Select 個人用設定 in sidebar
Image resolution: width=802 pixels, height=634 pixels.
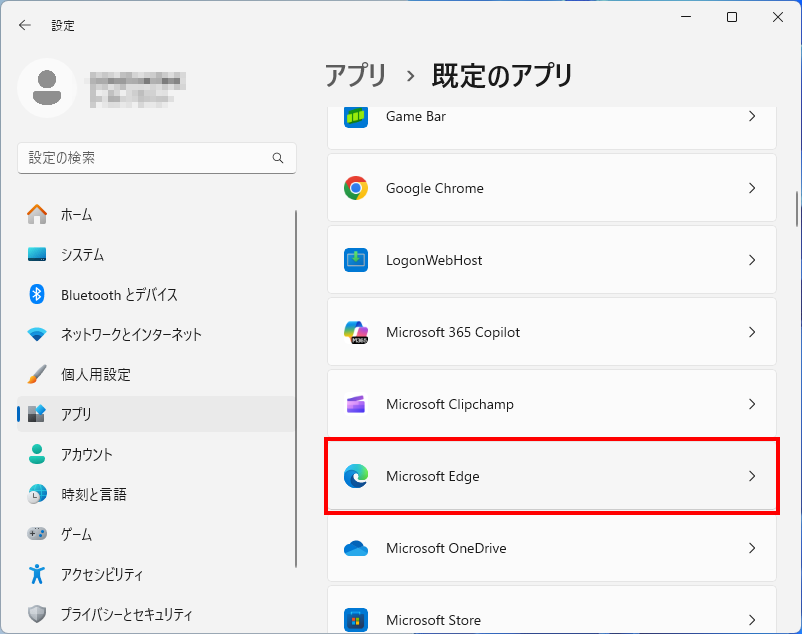156,374
